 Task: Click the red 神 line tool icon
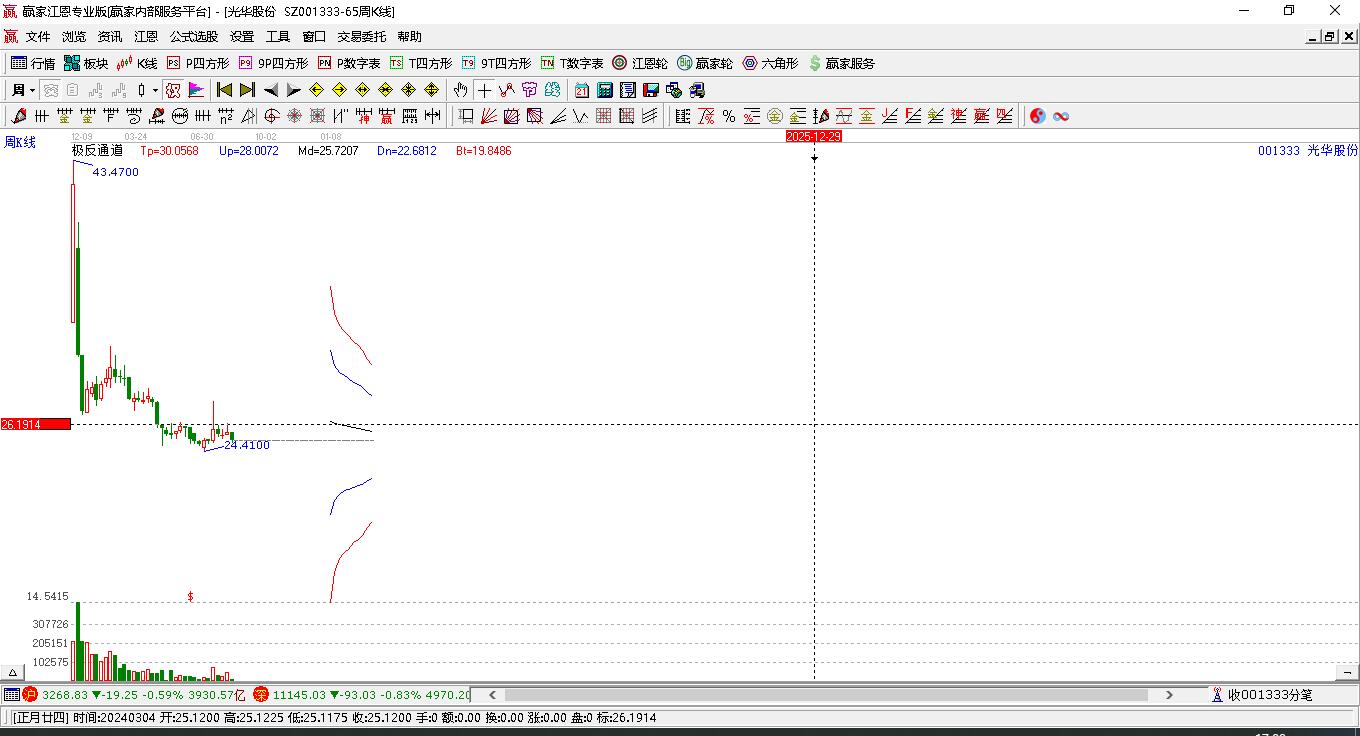click(x=364, y=116)
